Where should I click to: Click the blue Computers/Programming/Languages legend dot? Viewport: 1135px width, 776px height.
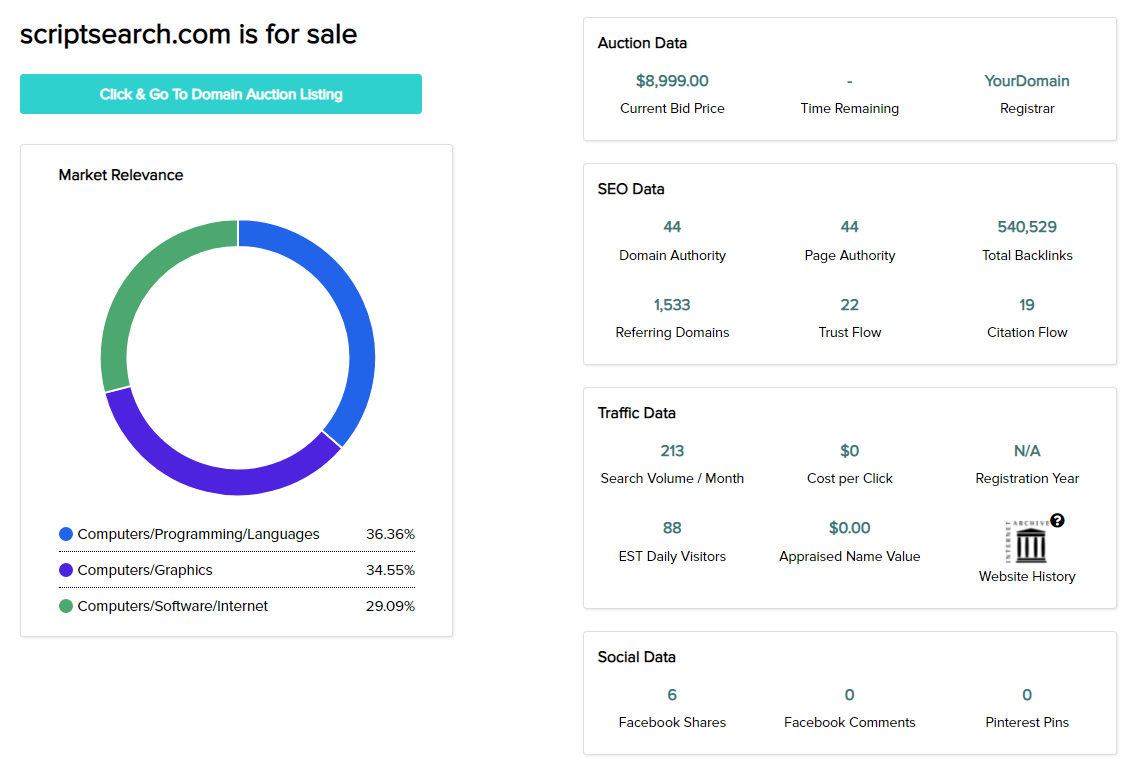(x=66, y=534)
